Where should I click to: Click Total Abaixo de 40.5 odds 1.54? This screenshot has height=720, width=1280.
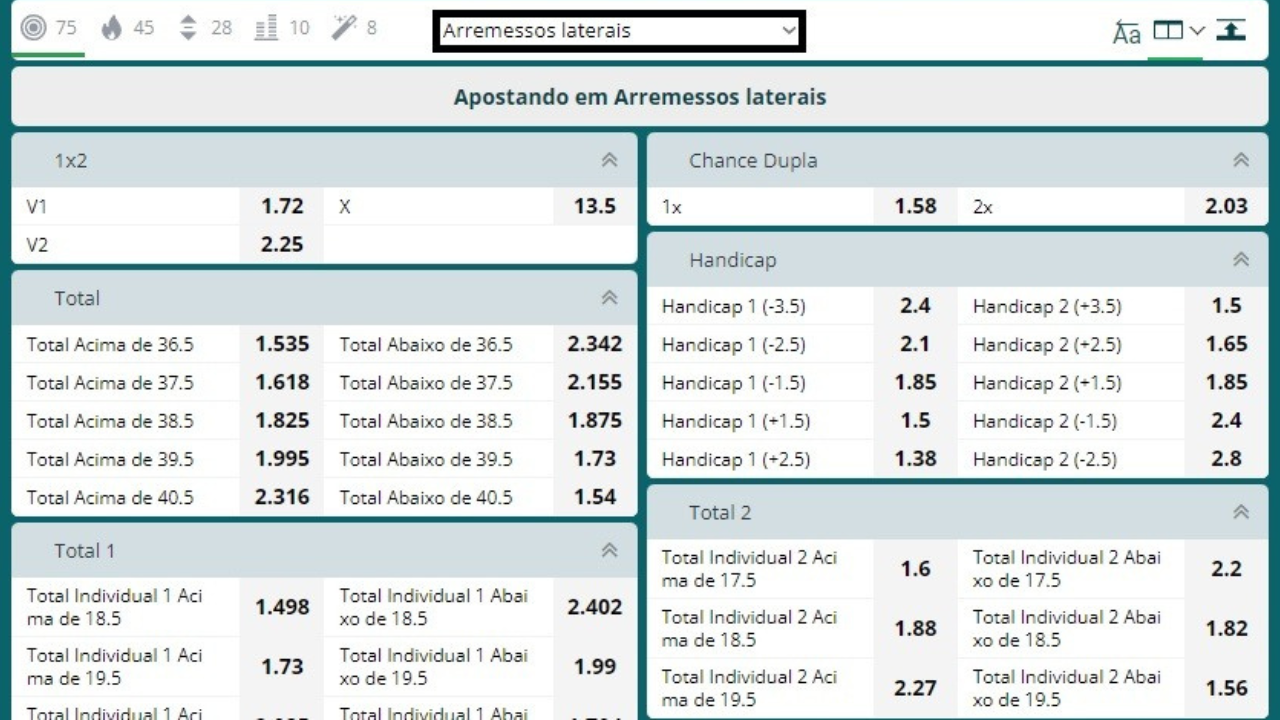[595, 496]
